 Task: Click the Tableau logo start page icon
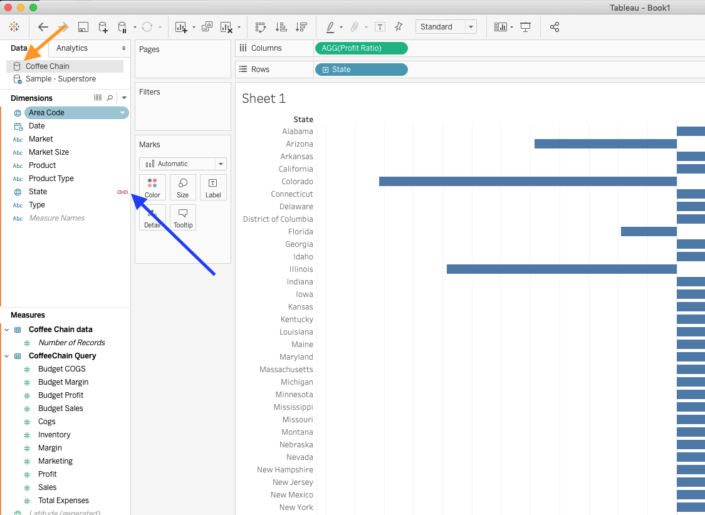15,27
